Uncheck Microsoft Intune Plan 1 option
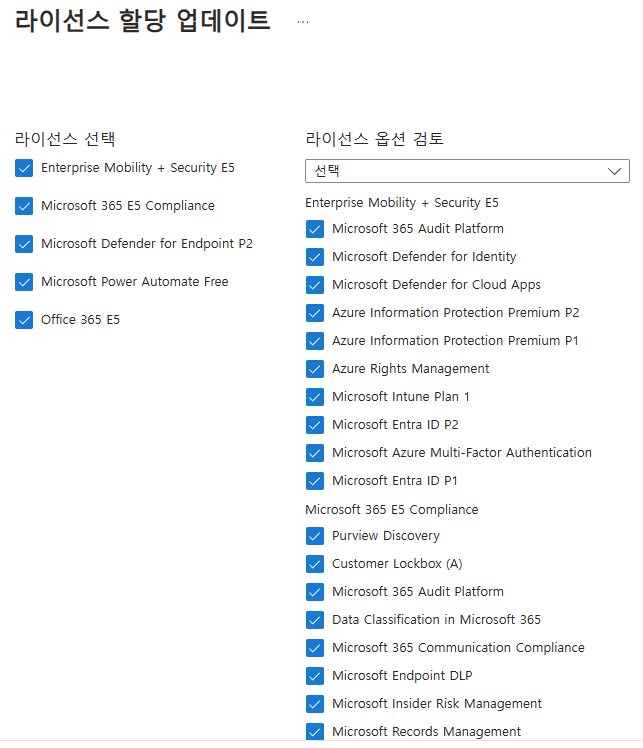The height and width of the screenshot is (748, 643). pos(315,397)
